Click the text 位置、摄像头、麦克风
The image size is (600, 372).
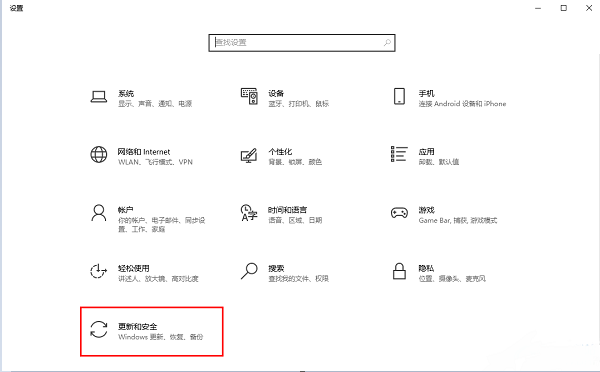(x=452, y=279)
